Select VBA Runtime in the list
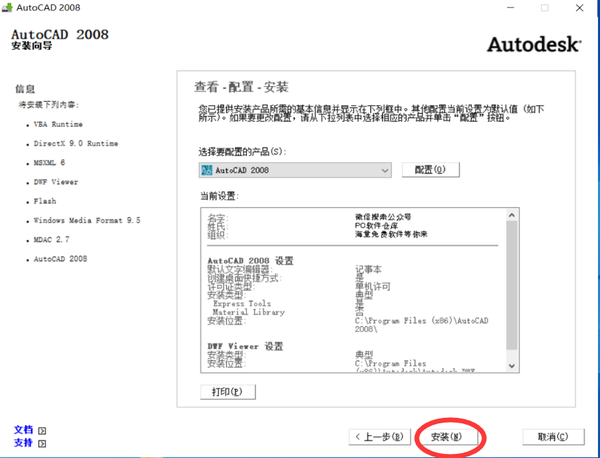Screen dimensions: 600x458 tap(58, 124)
